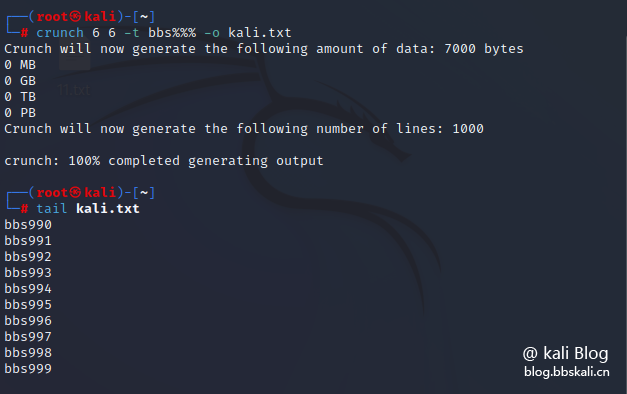This screenshot has height=394, width=627.
Task: Click the tilde directory in the second prompt
Action: point(144,193)
